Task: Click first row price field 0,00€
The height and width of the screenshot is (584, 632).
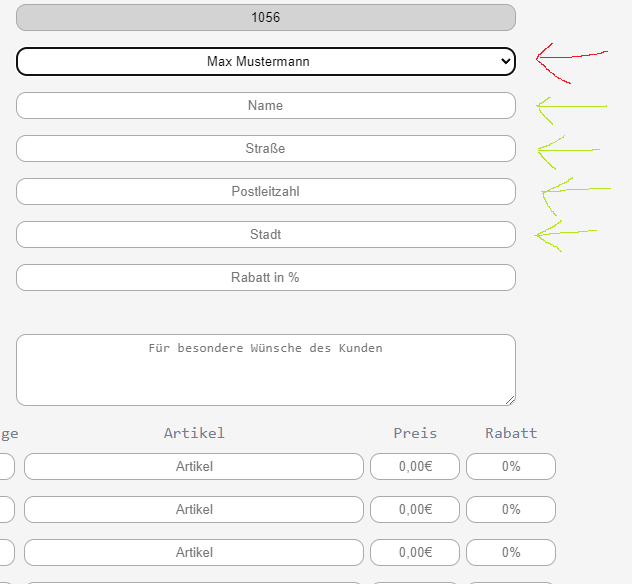Action: 415,466
